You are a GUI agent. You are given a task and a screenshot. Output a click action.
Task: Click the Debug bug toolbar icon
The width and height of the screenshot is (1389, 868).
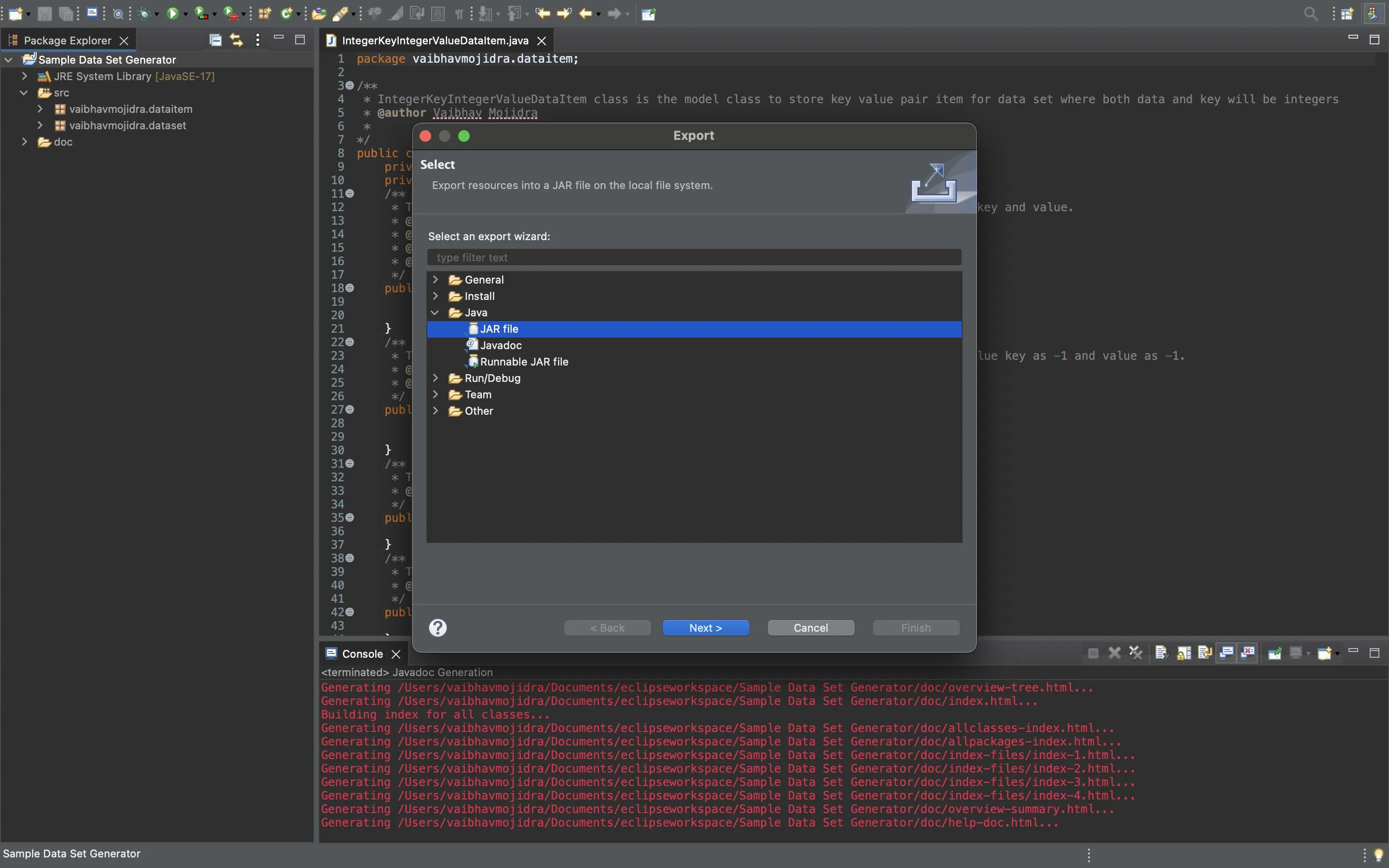coord(145,13)
